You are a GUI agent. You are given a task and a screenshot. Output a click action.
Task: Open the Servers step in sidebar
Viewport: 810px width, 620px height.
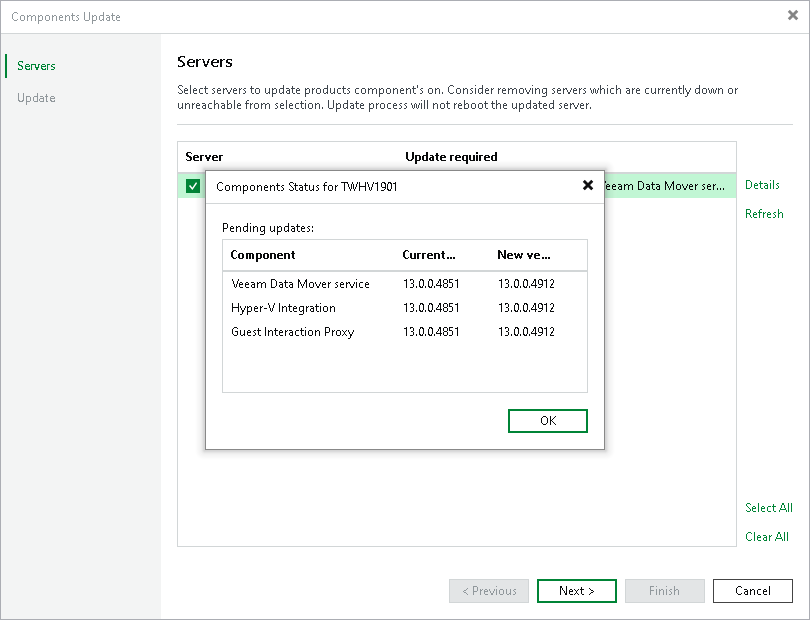pos(36,66)
